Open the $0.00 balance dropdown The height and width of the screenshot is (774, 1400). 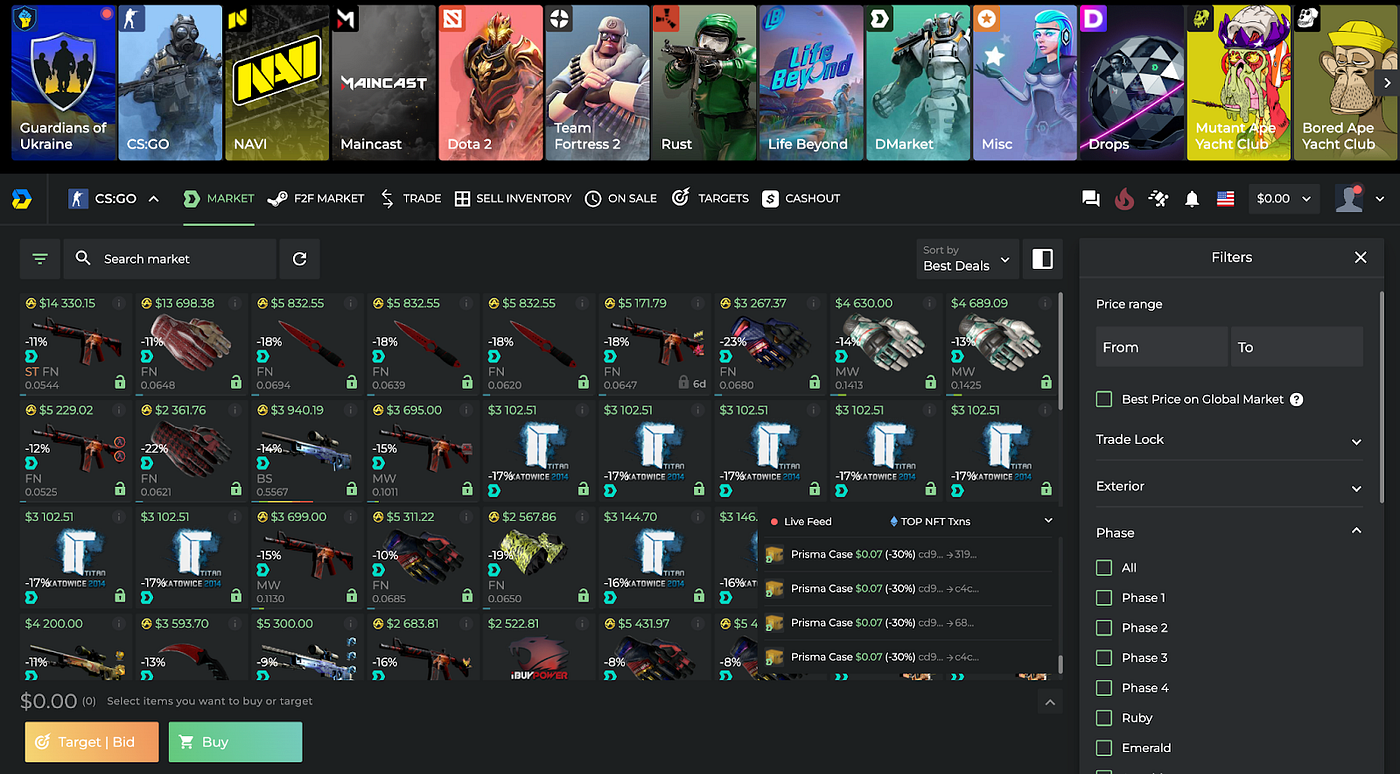click(1284, 199)
